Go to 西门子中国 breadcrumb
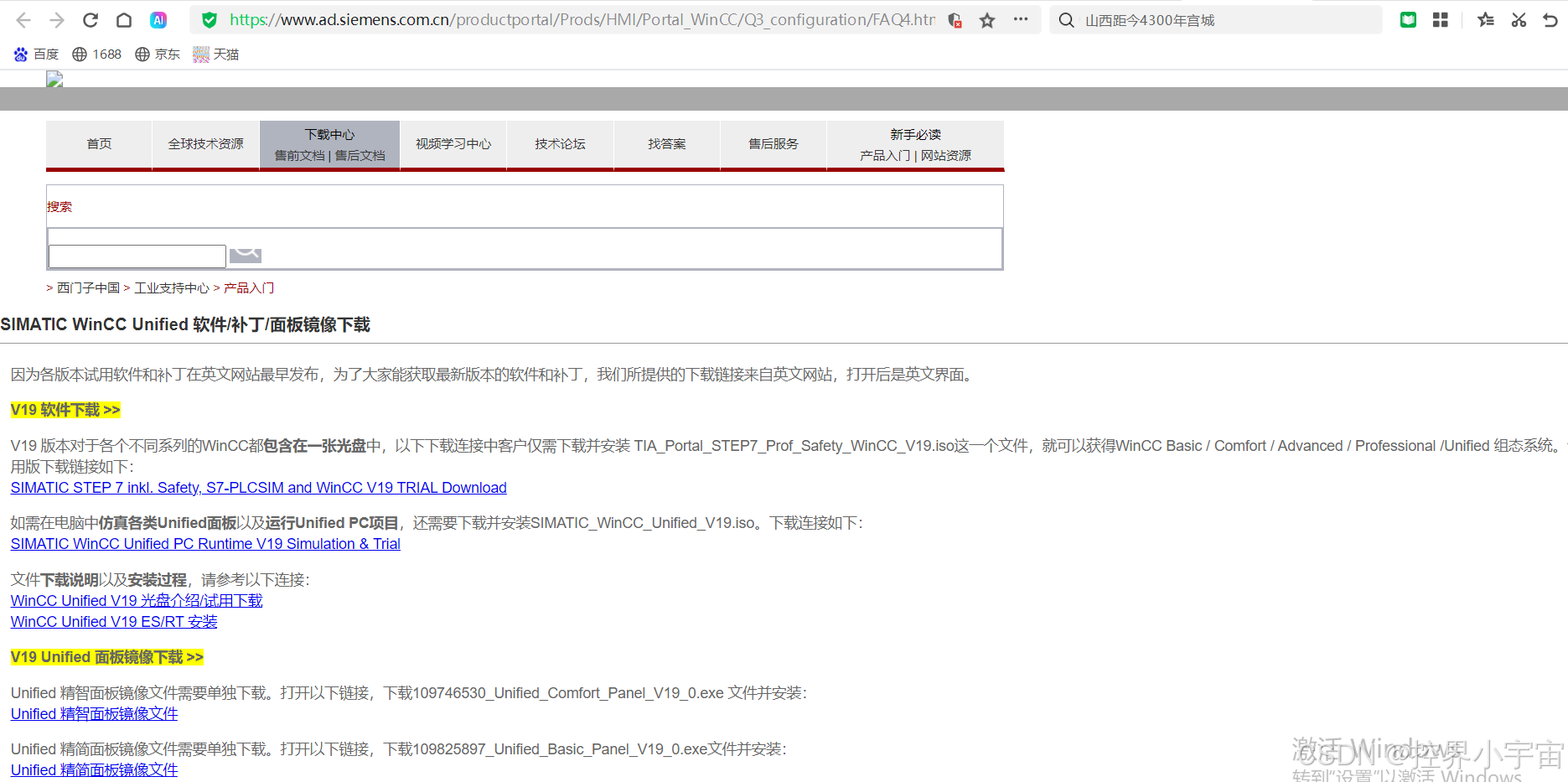The width and height of the screenshot is (1568, 782). [x=88, y=288]
